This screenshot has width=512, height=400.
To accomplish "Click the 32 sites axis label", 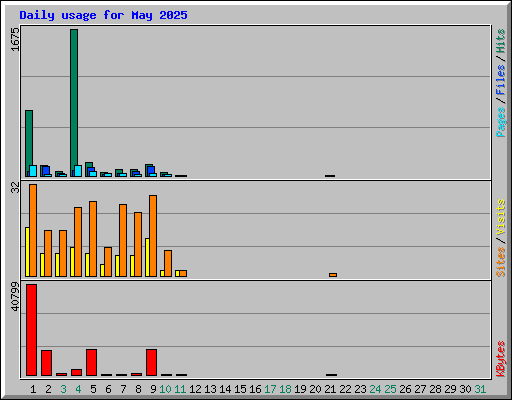I will pyautogui.click(x=15, y=188).
